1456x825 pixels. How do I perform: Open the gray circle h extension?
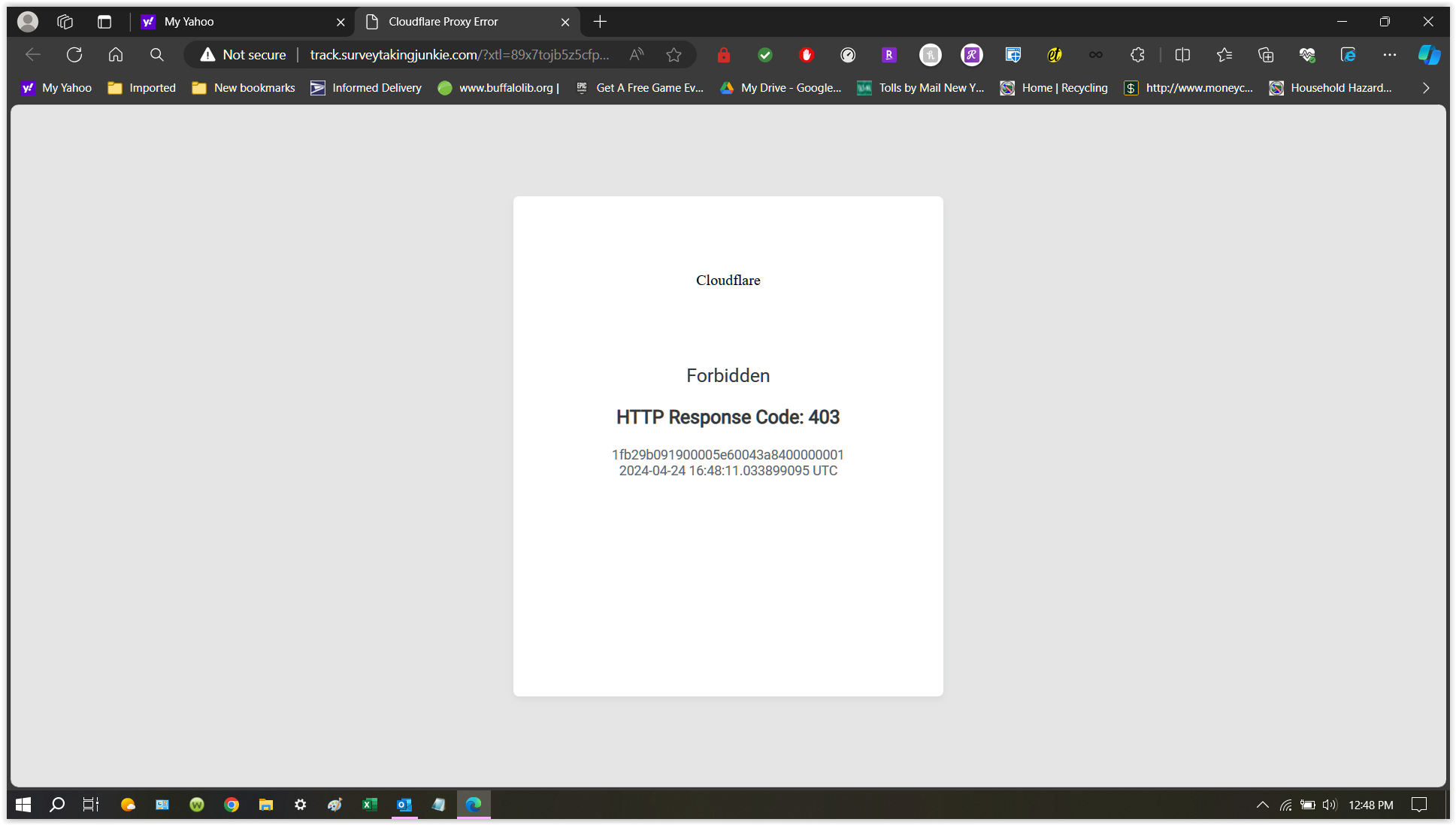pos(931,55)
